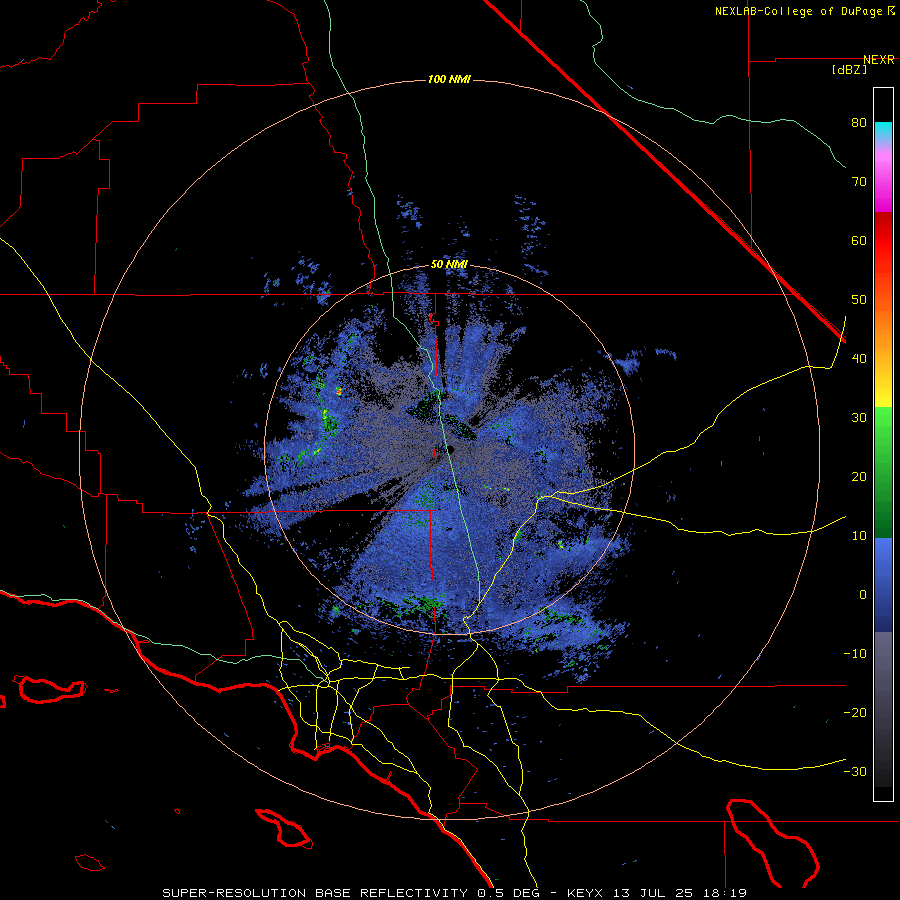Click the 80 value on the dBZ scale
The height and width of the screenshot is (900, 900).
coord(859,123)
